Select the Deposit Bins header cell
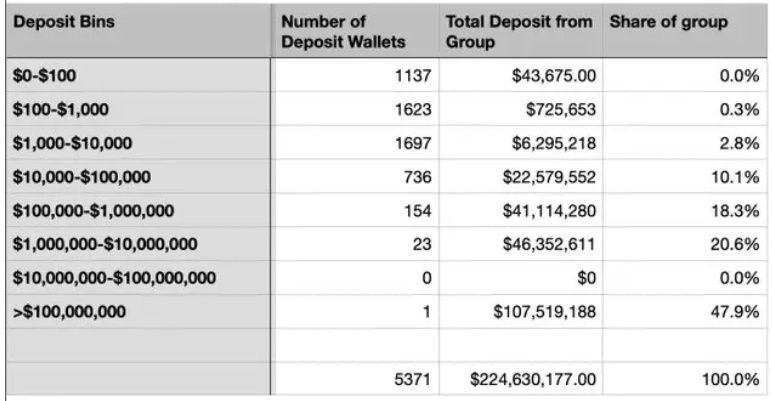 [138, 31]
